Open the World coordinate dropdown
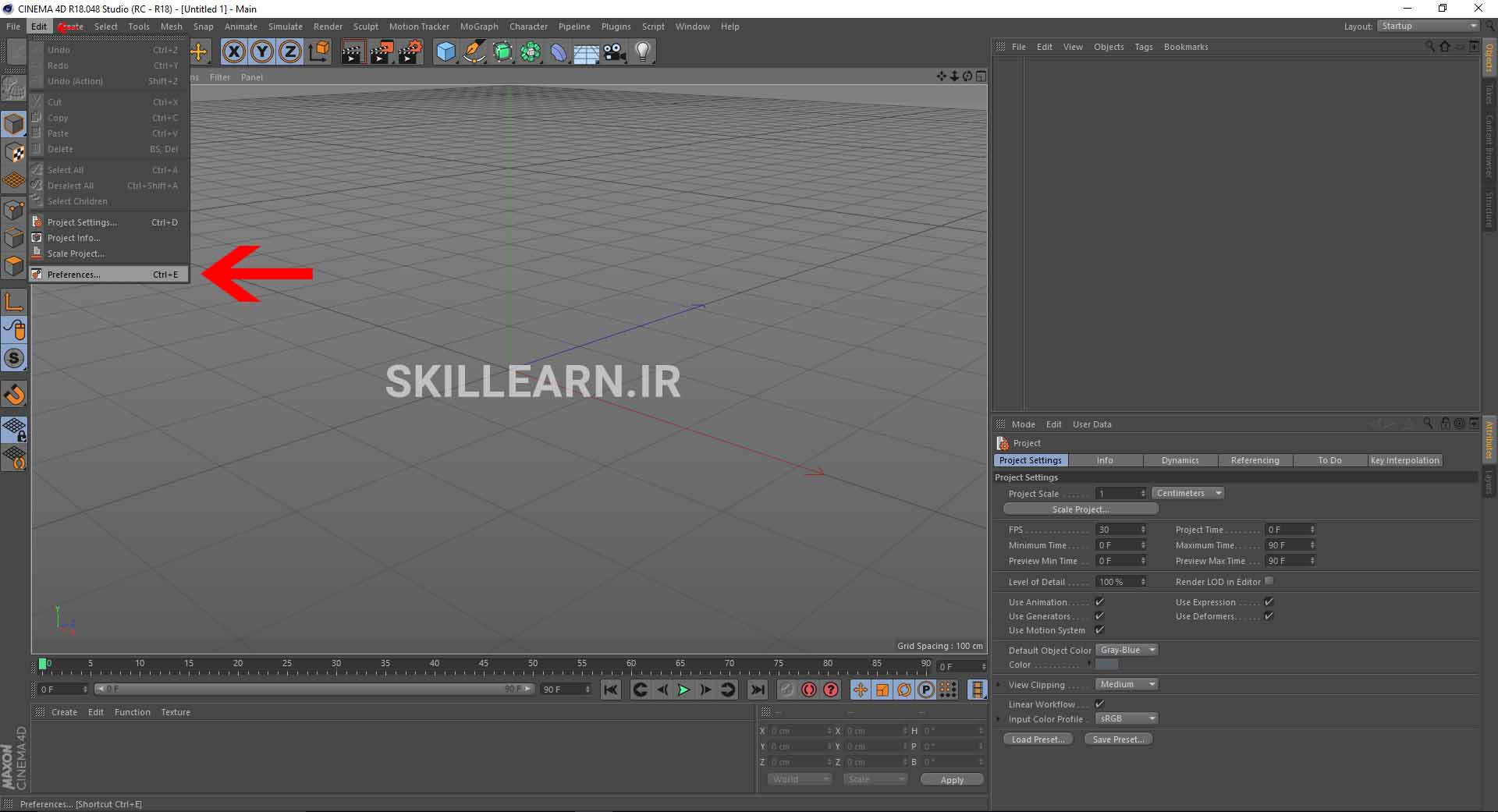Viewport: 1498px width, 812px height. coord(800,779)
